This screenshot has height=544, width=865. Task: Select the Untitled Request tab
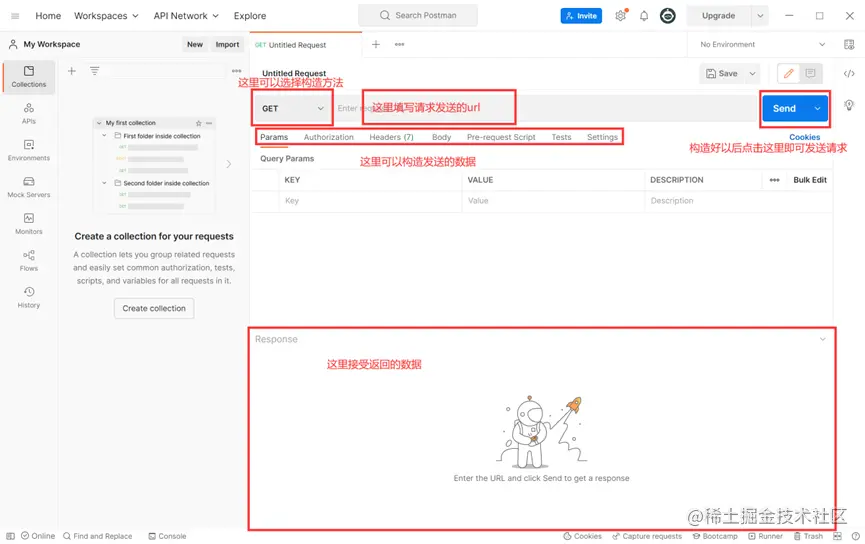click(x=306, y=45)
